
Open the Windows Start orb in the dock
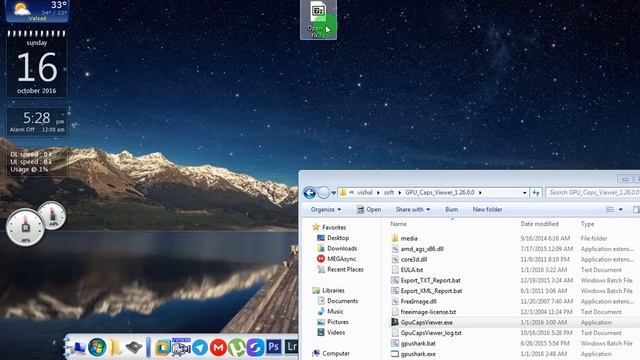97,347
